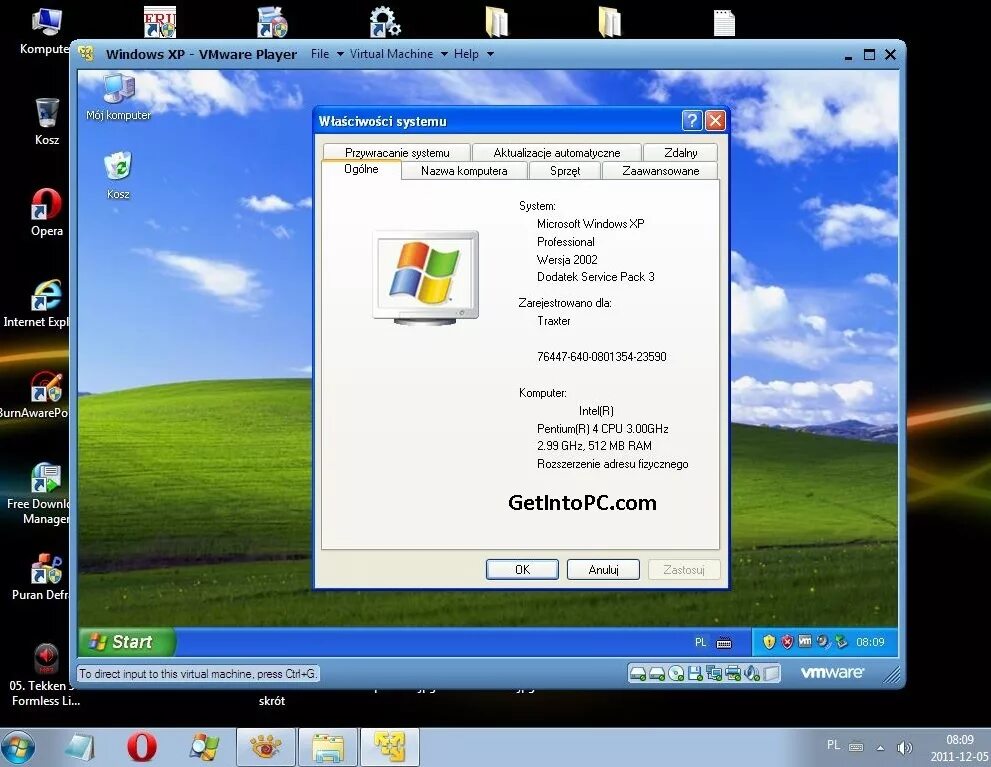
Task: Click the Anuluj button
Action: pos(604,569)
